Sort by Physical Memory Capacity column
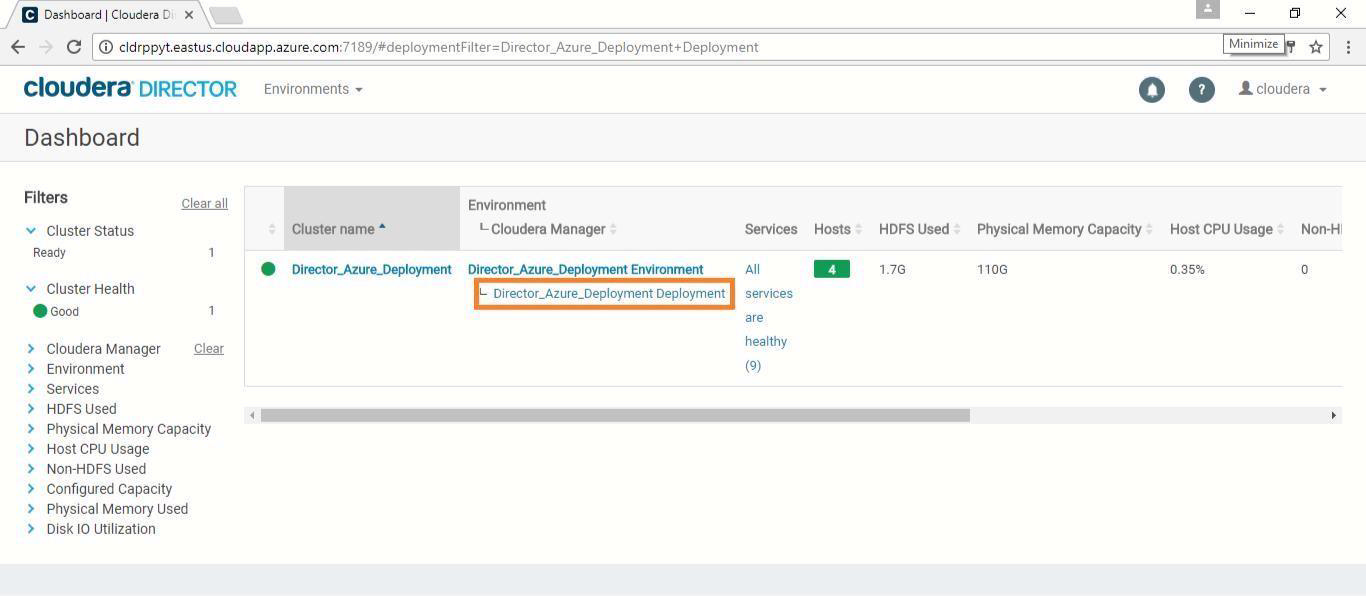1366x596 pixels. (x=1065, y=229)
